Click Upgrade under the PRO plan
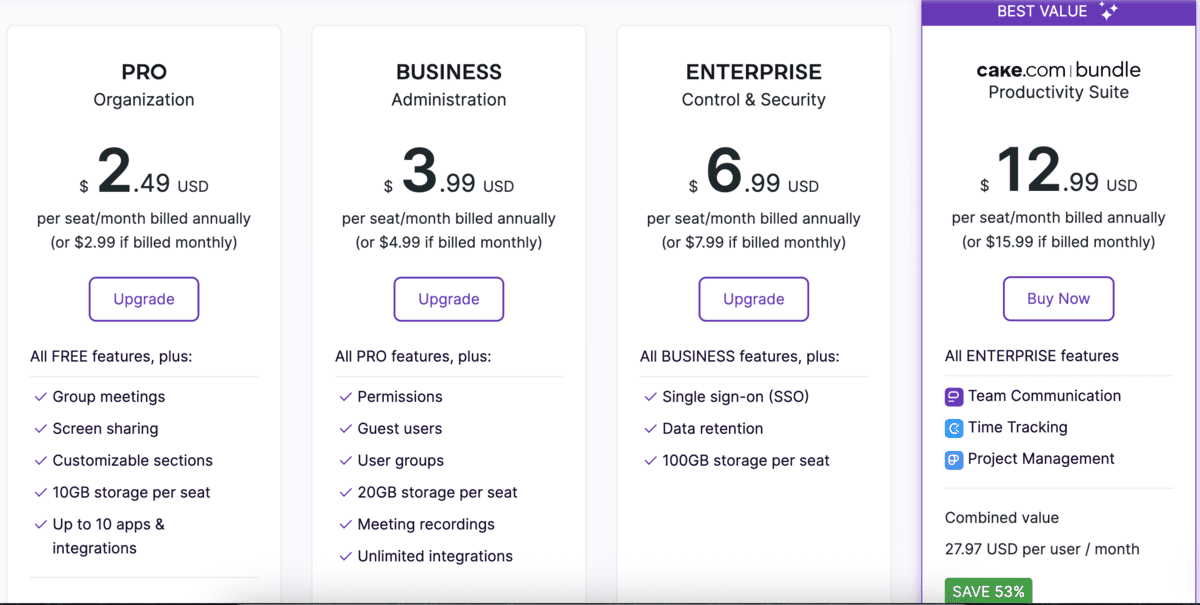The height and width of the screenshot is (605, 1200). click(x=143, y=299)
